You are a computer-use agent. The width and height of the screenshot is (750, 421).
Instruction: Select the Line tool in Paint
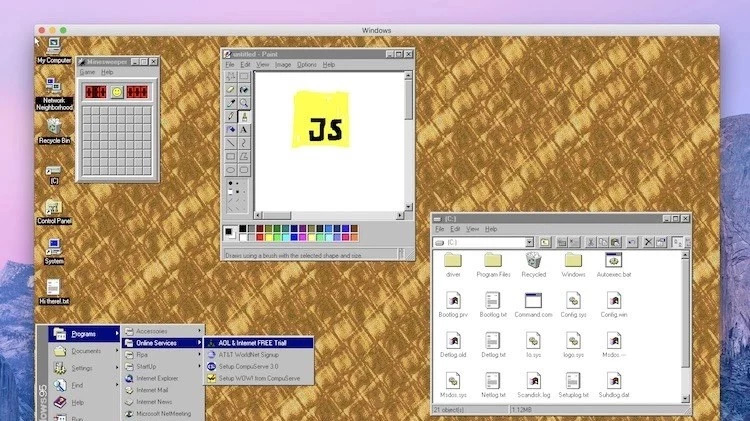[231, 143]
